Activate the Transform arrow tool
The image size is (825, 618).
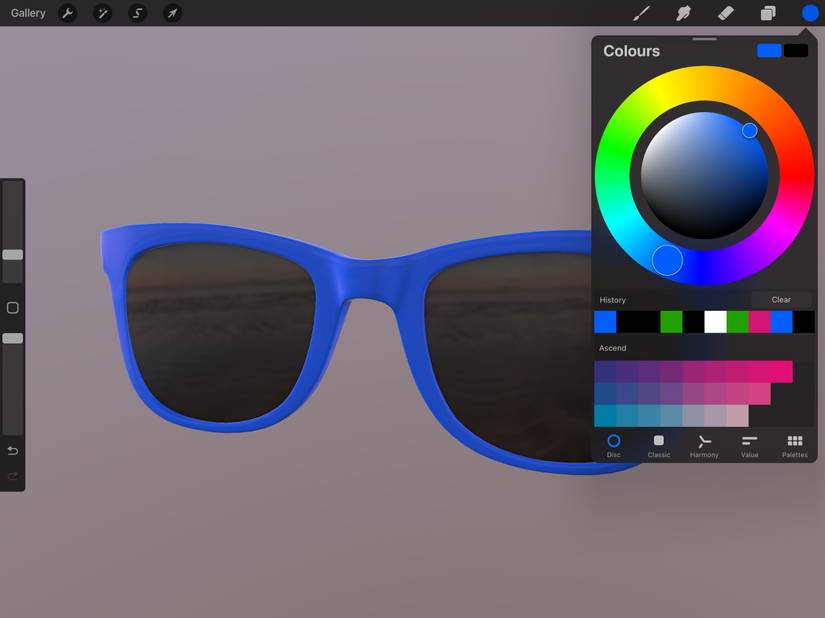tap(173, 13)
